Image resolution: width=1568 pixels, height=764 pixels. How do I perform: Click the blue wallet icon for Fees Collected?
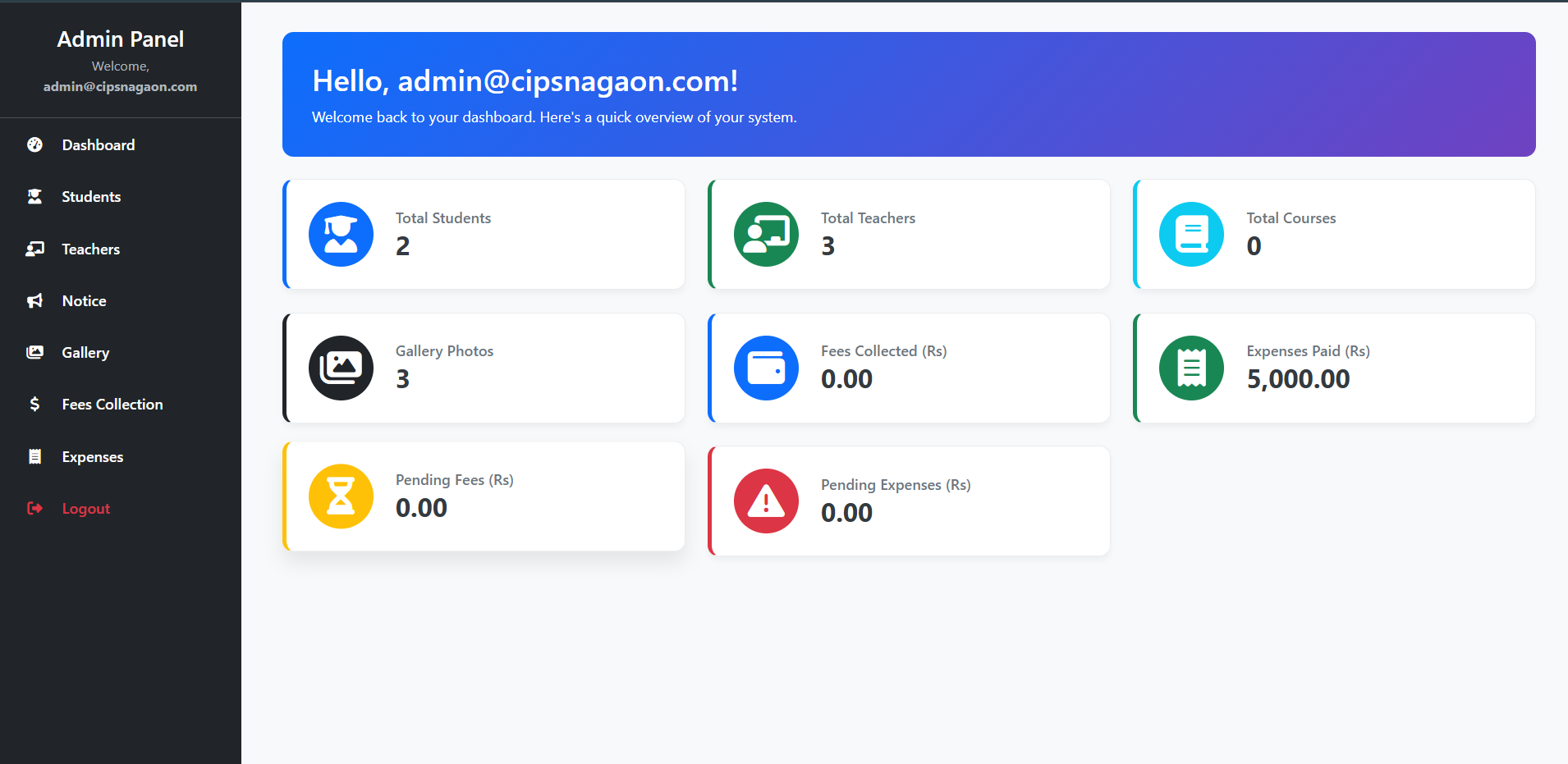pyautogui.click(x=766, y=368)
